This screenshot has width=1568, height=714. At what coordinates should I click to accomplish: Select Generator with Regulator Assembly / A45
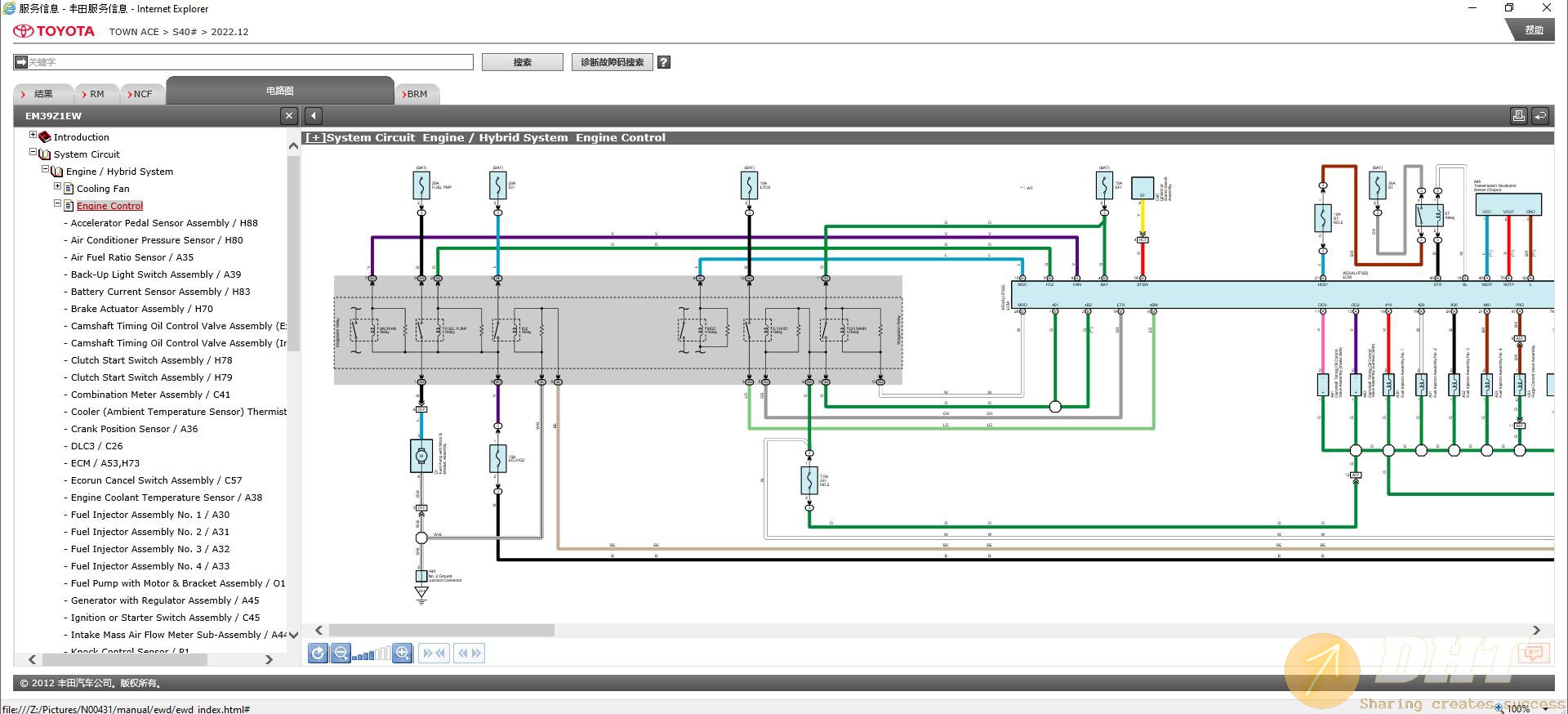165,600
